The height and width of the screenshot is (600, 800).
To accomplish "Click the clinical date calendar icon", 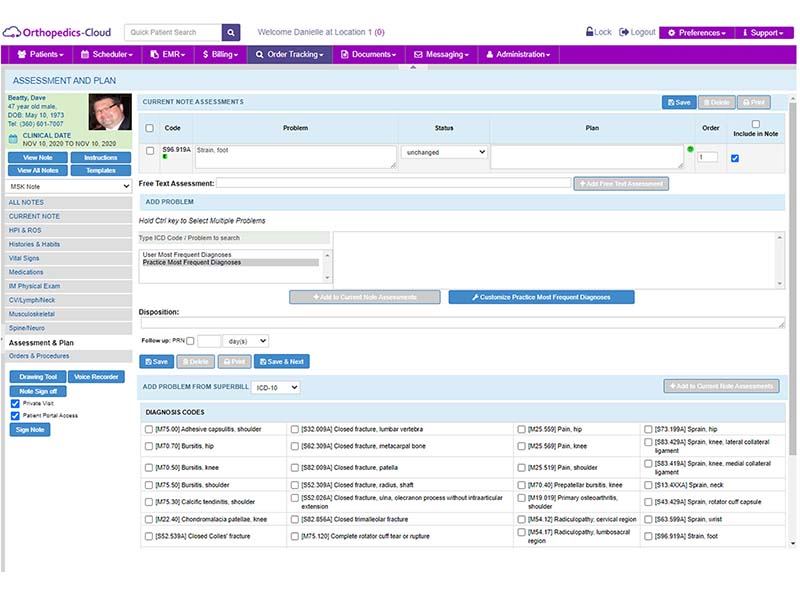I will [13, 139].
